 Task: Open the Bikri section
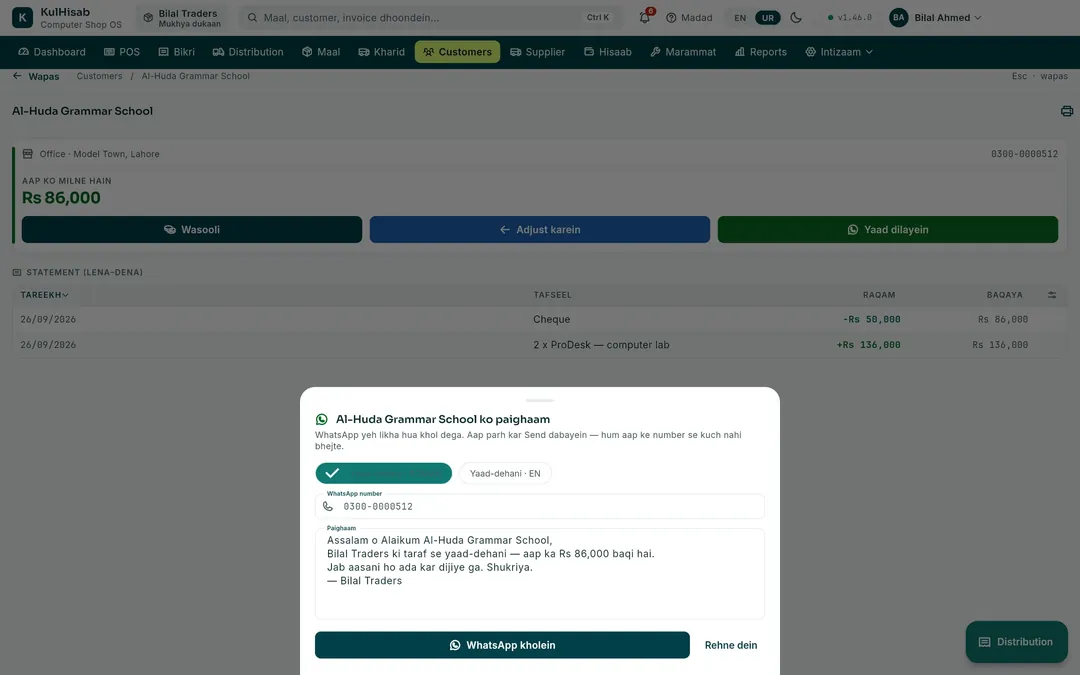coord(176,52)
